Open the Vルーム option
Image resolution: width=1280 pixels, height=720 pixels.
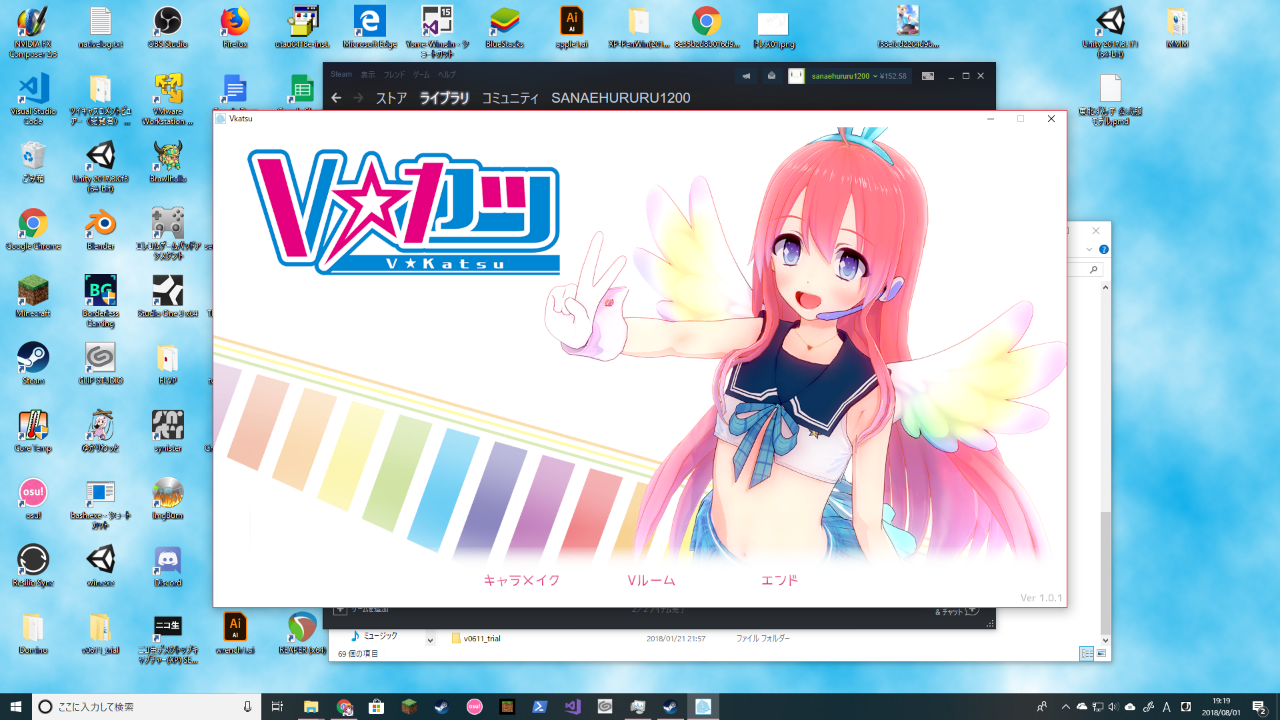click(x=651, y=580)
